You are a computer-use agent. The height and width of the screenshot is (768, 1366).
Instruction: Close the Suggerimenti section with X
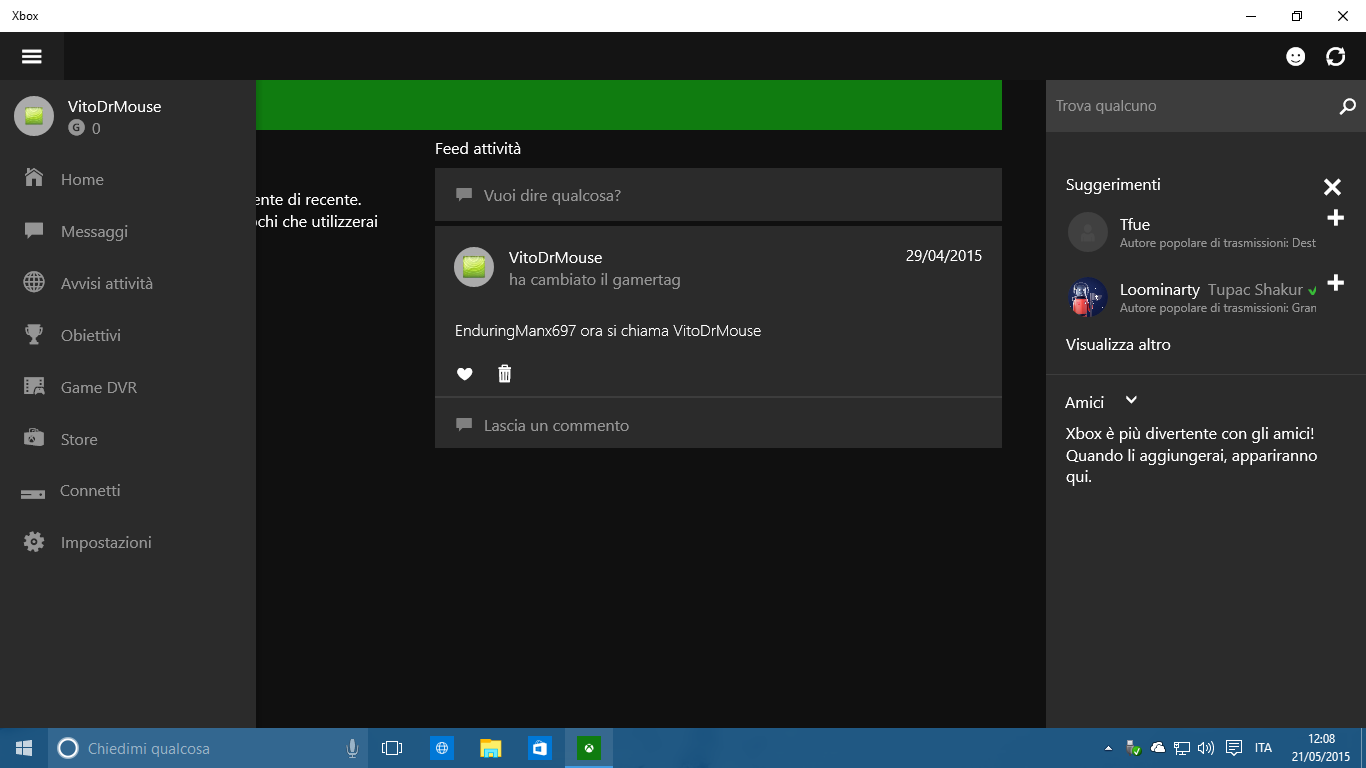click(x=1332, y=187)
